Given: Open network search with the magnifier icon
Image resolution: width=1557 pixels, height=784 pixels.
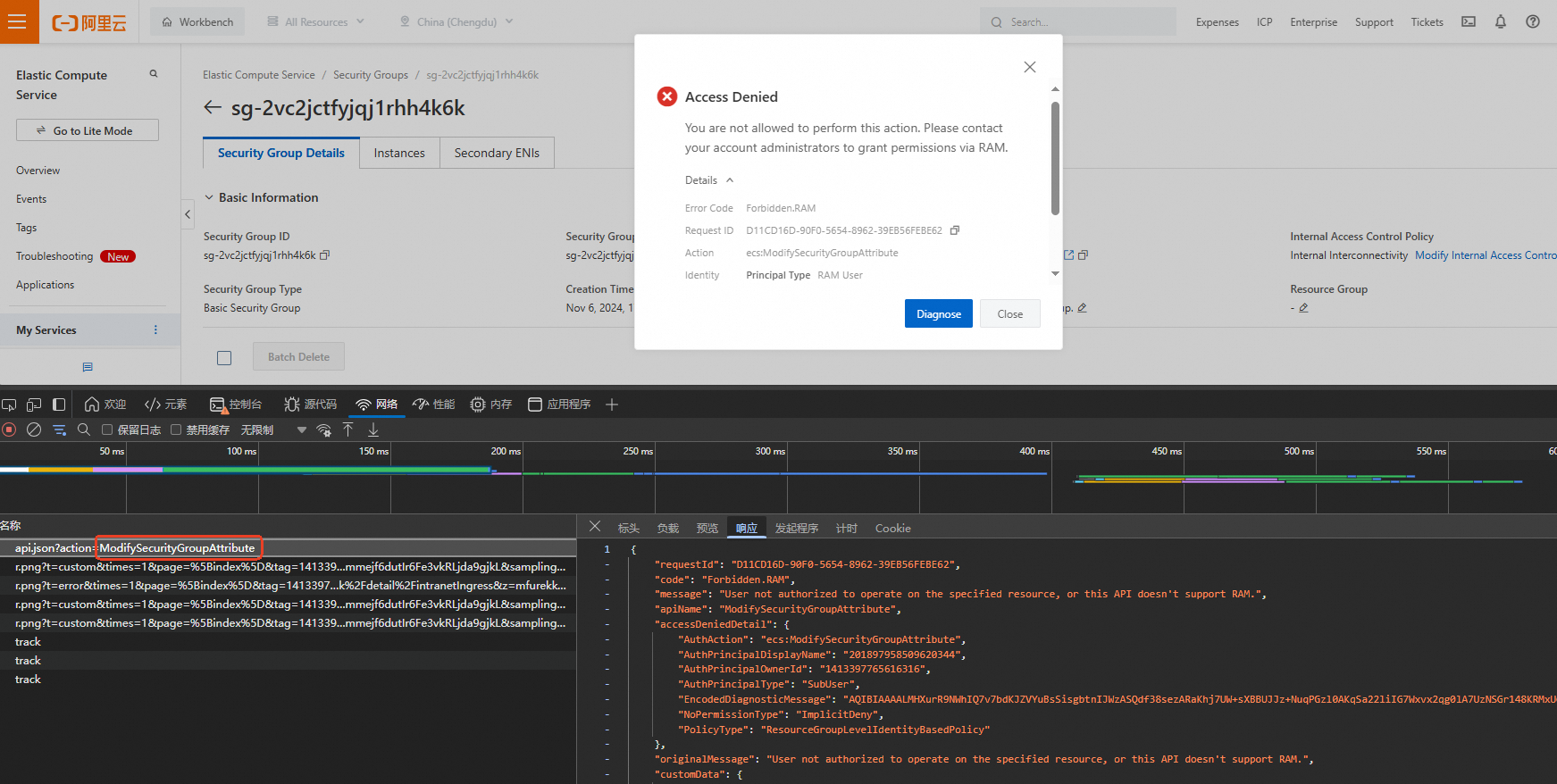Looking at the screenshot, I should [84, 430].
